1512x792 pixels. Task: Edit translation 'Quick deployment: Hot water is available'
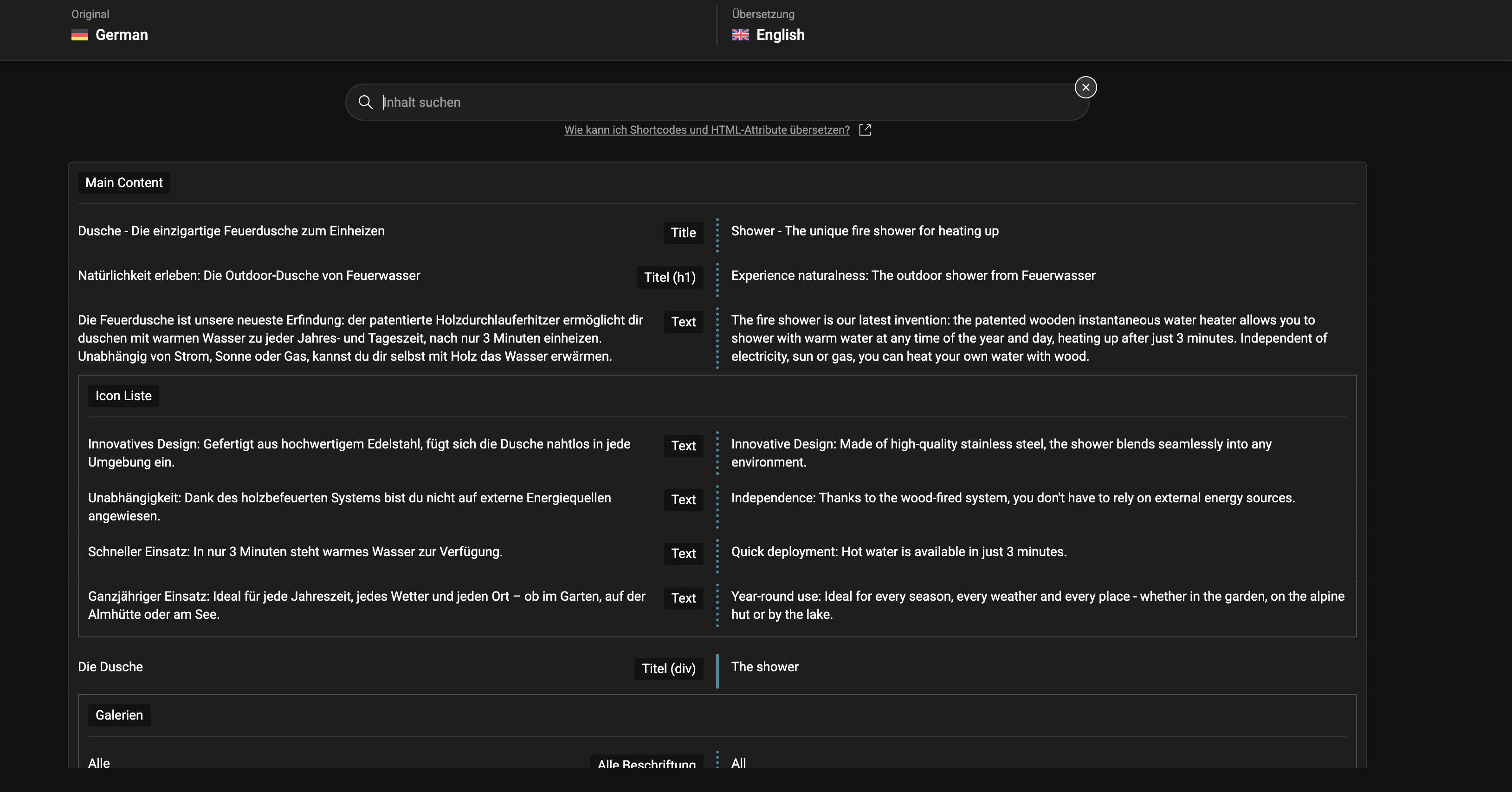click(x=898, y=552)
